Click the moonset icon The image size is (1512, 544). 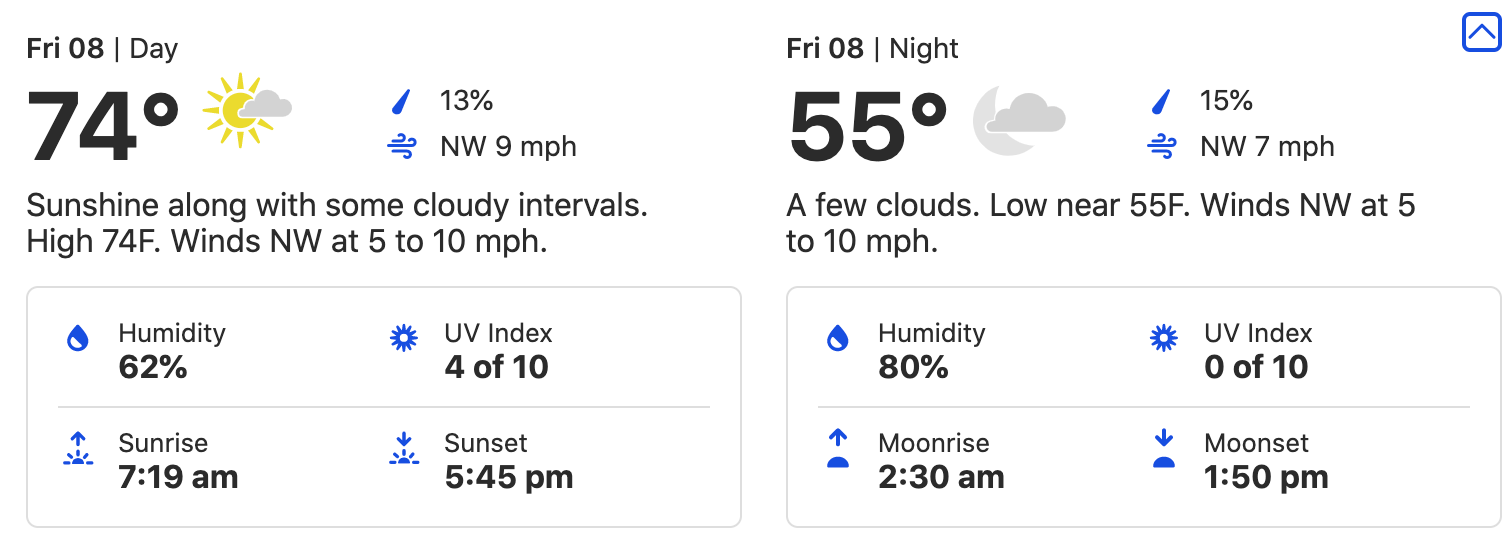[1163, 450]
